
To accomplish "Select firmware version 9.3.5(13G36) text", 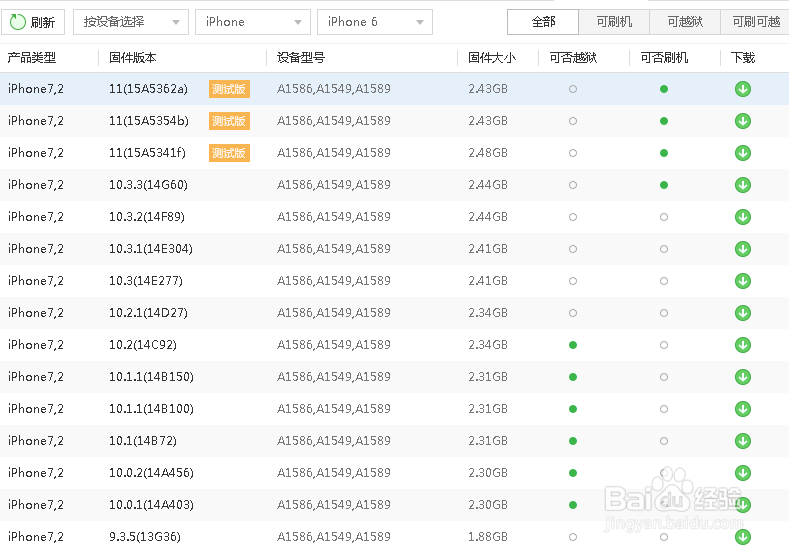I will pyautogui.click(x=144, y=537).
